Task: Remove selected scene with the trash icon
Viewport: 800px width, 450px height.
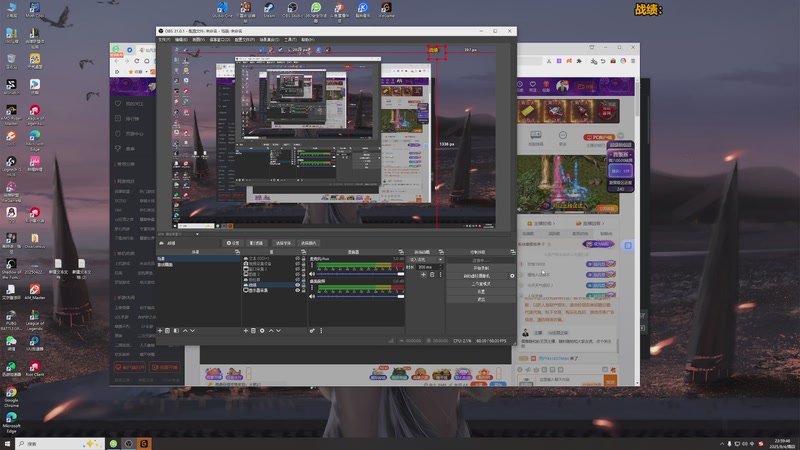Action: (167, 331)
